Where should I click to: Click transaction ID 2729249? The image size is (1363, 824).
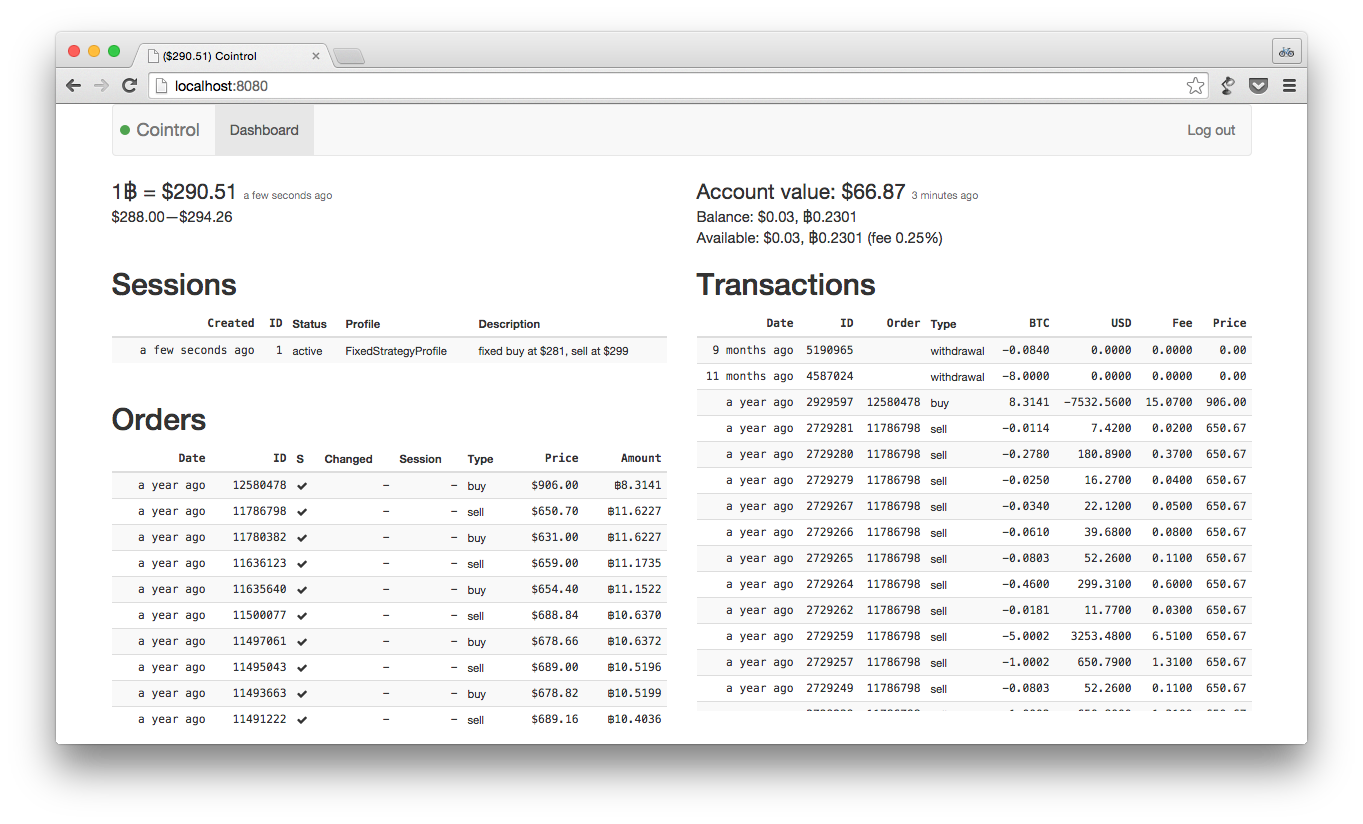[x=830, y=688]
